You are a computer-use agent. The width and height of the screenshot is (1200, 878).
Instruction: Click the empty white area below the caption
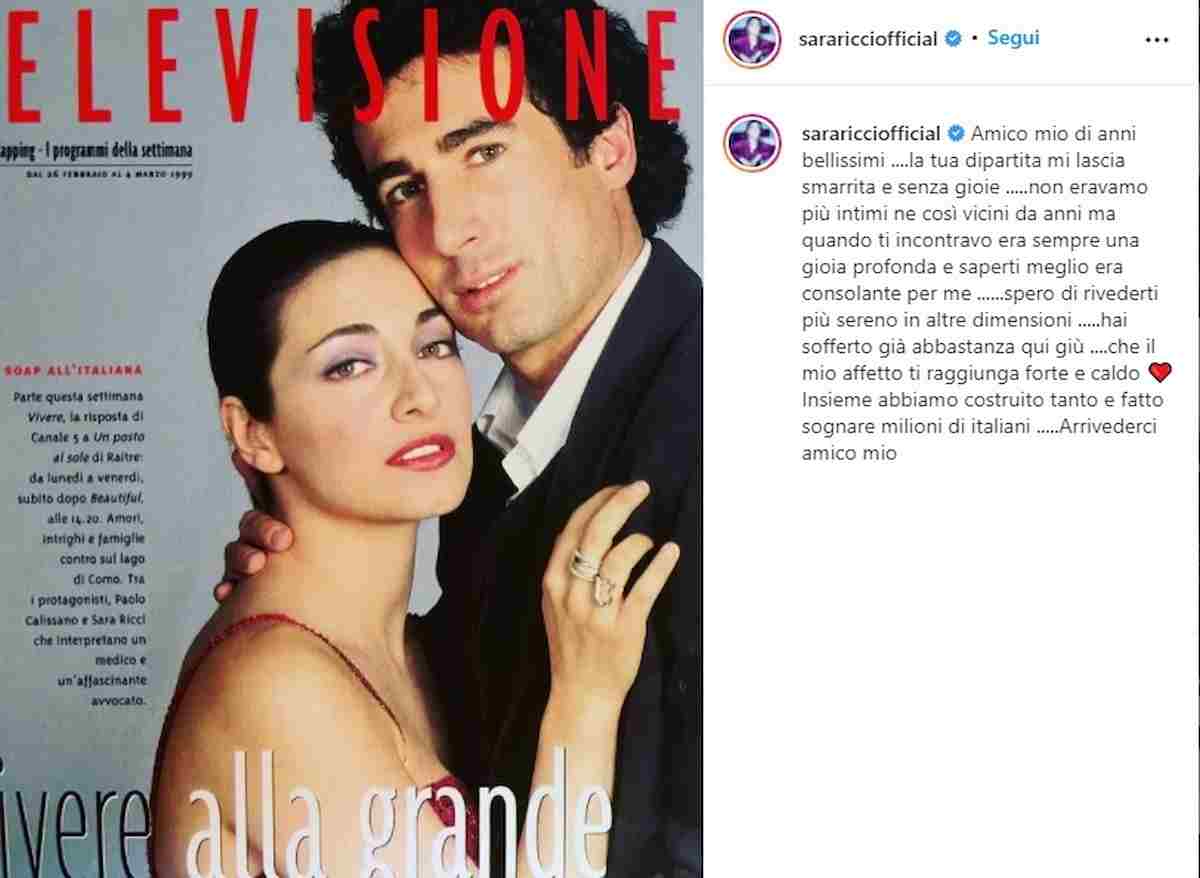click(x=951, y=670)
